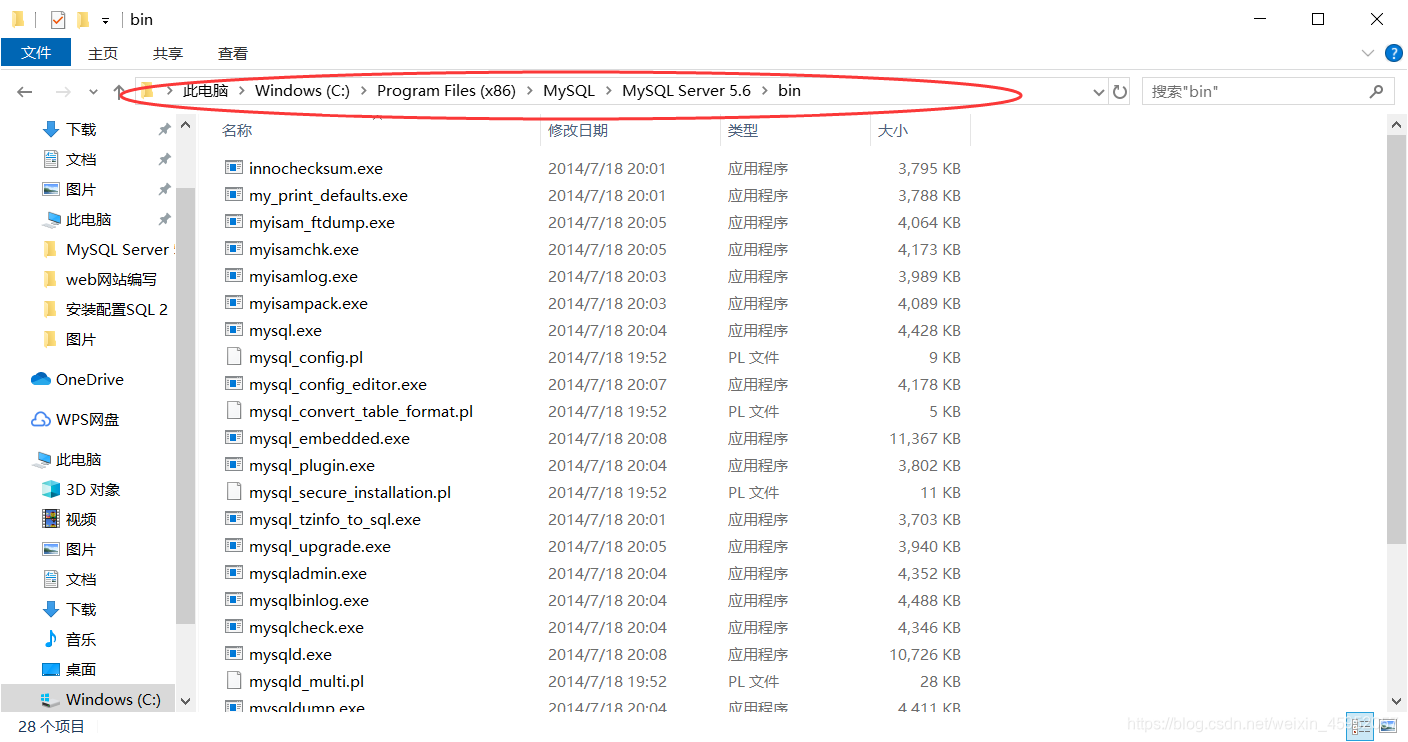The width and height of the screenshot is (1408, 742).
Task: Open the 文件 menu tab
Action: coord(36,53)
